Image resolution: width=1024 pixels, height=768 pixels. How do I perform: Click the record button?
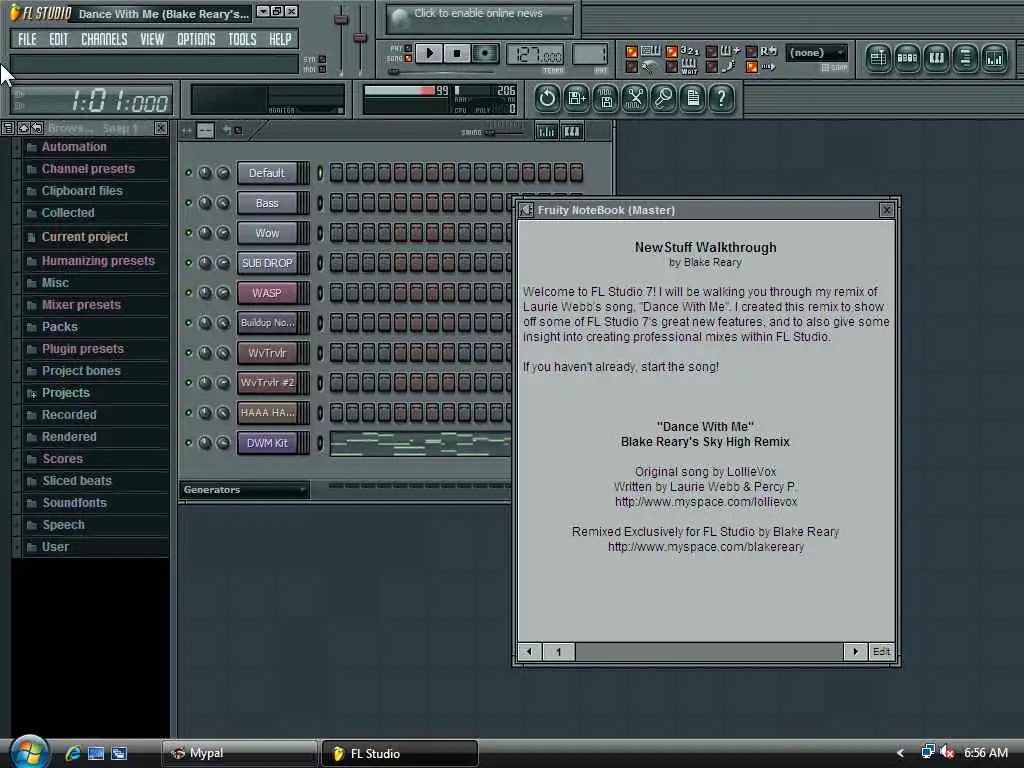485,53
